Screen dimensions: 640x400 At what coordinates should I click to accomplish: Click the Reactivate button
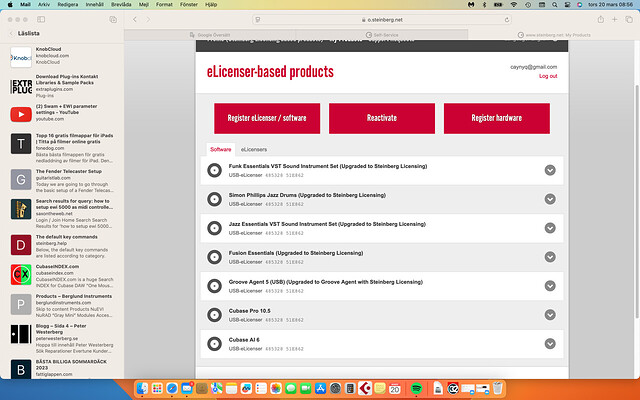[x=382, y=118]
